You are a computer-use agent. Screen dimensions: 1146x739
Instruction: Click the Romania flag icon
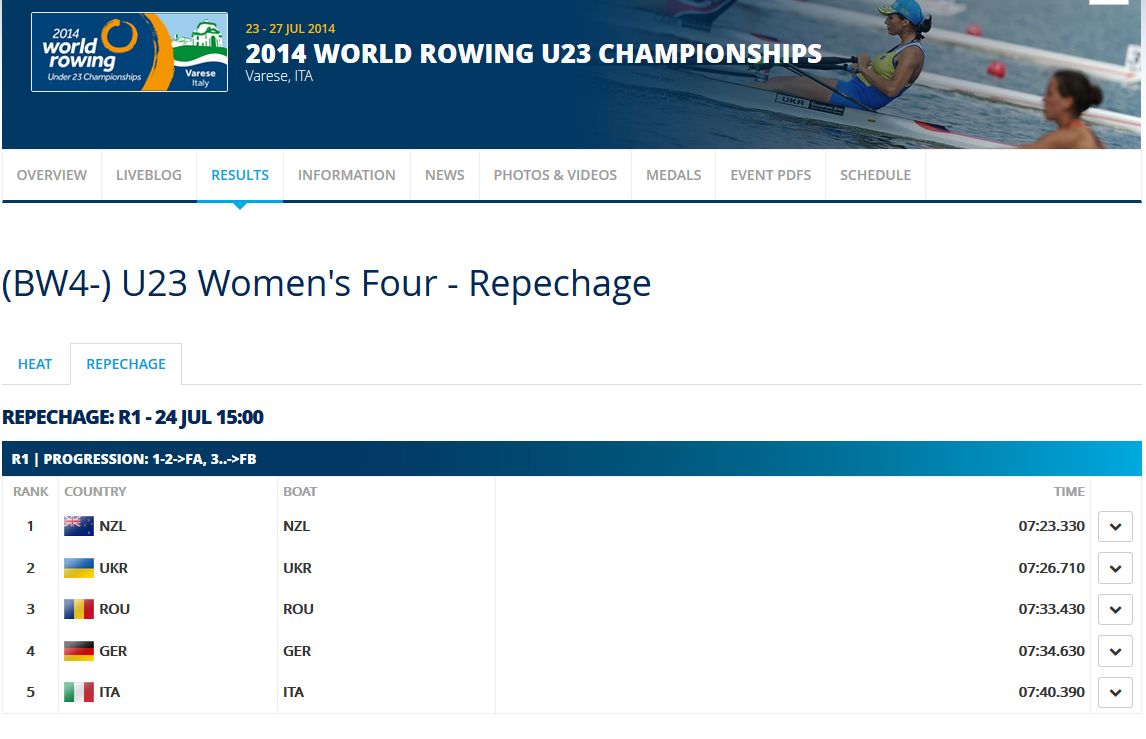click(x=79, y=609)
